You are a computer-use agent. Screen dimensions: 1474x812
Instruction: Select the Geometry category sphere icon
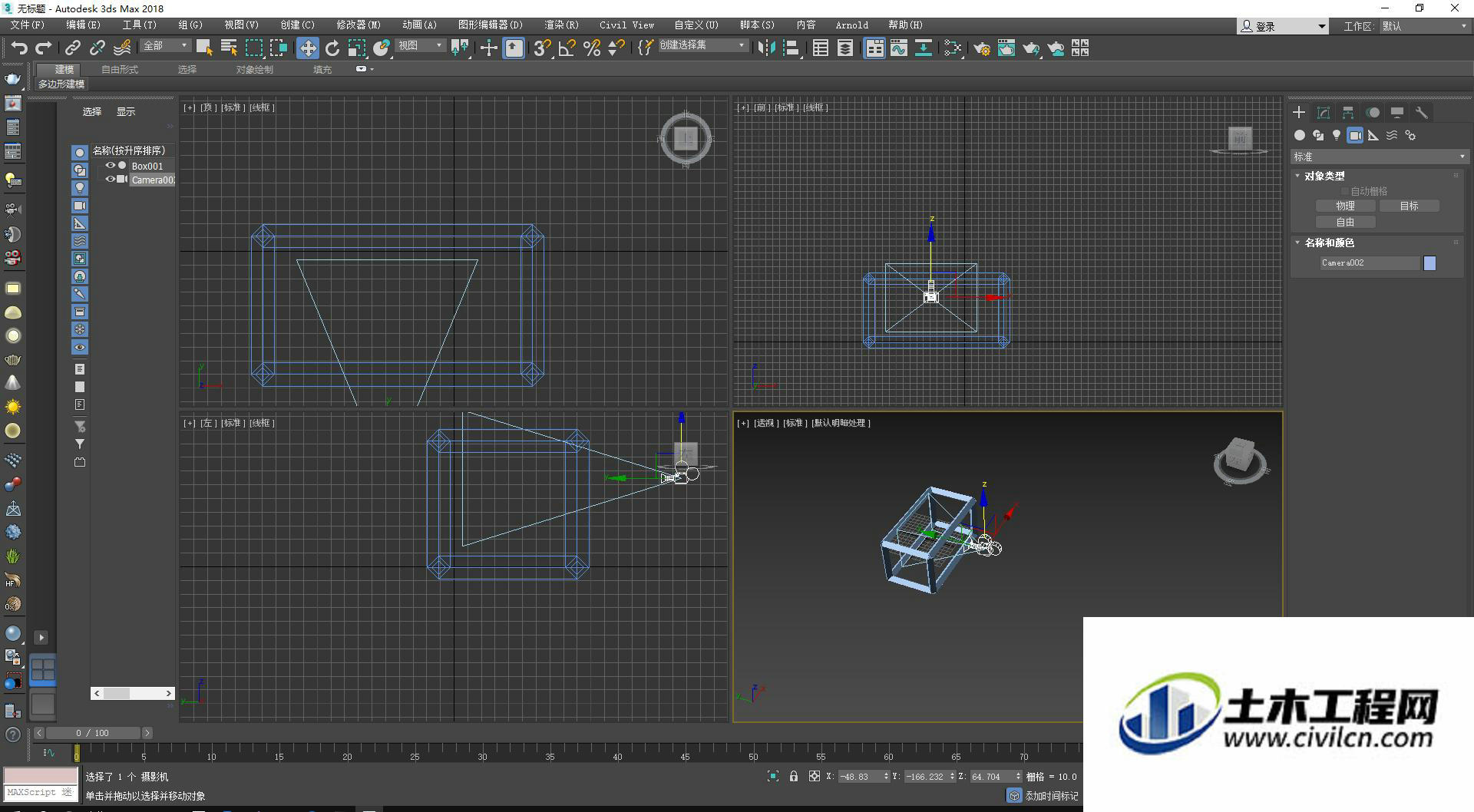(1299, 135)
